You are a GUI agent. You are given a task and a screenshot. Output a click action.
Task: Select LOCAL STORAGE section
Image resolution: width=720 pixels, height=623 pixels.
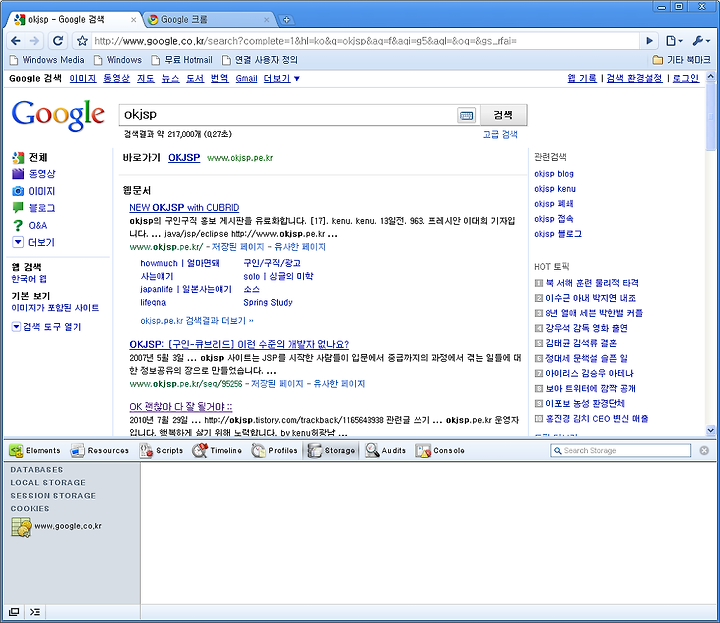click(48, 483)
